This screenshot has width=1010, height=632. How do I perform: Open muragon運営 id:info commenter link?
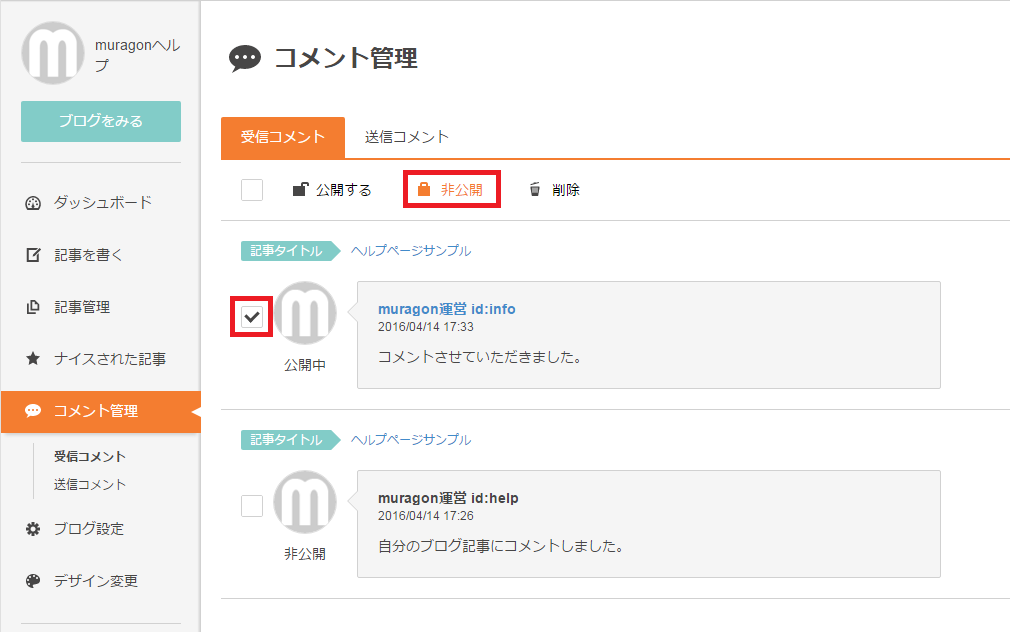coord(446,309)
